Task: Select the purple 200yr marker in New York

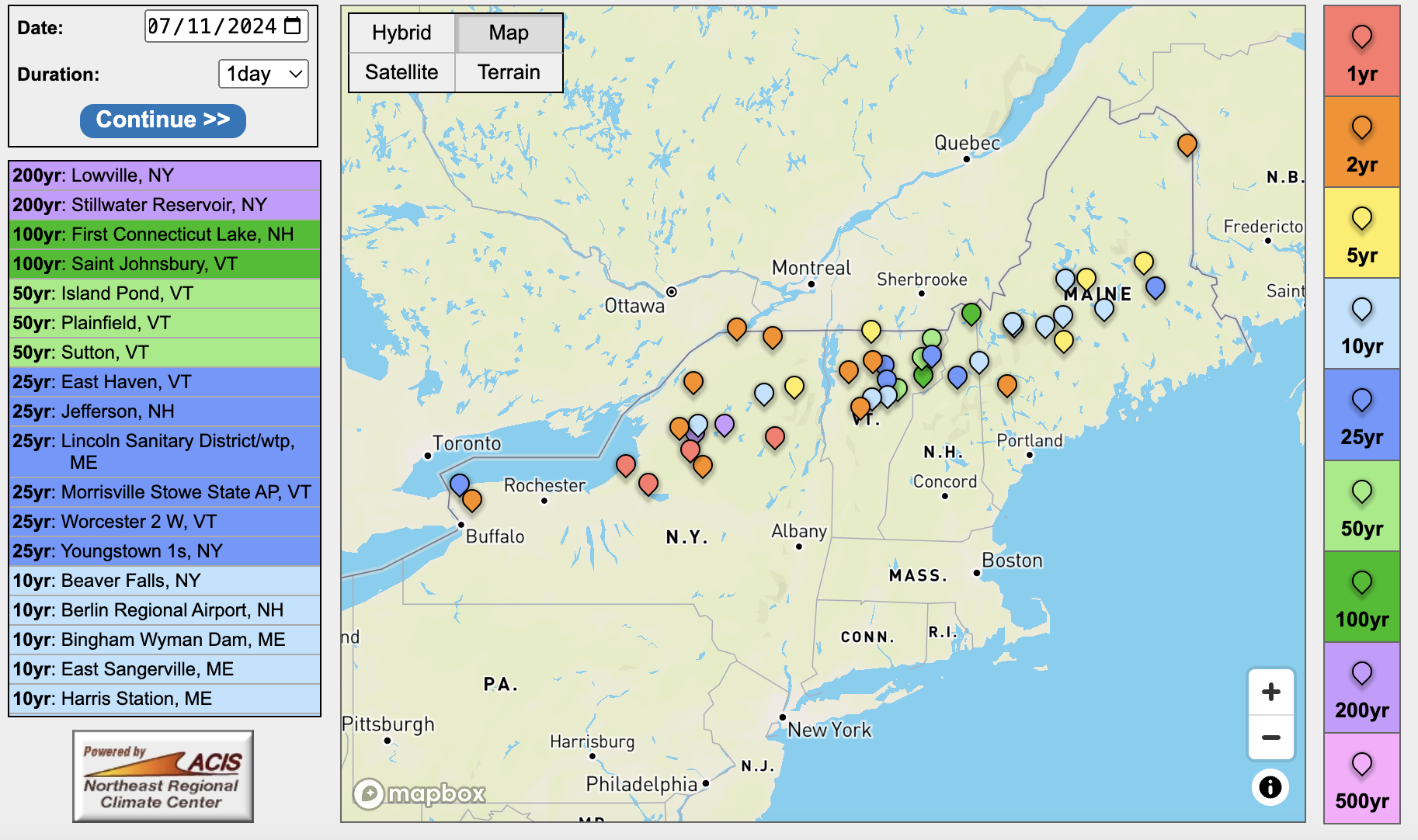Action: click(x=724, y=424)
